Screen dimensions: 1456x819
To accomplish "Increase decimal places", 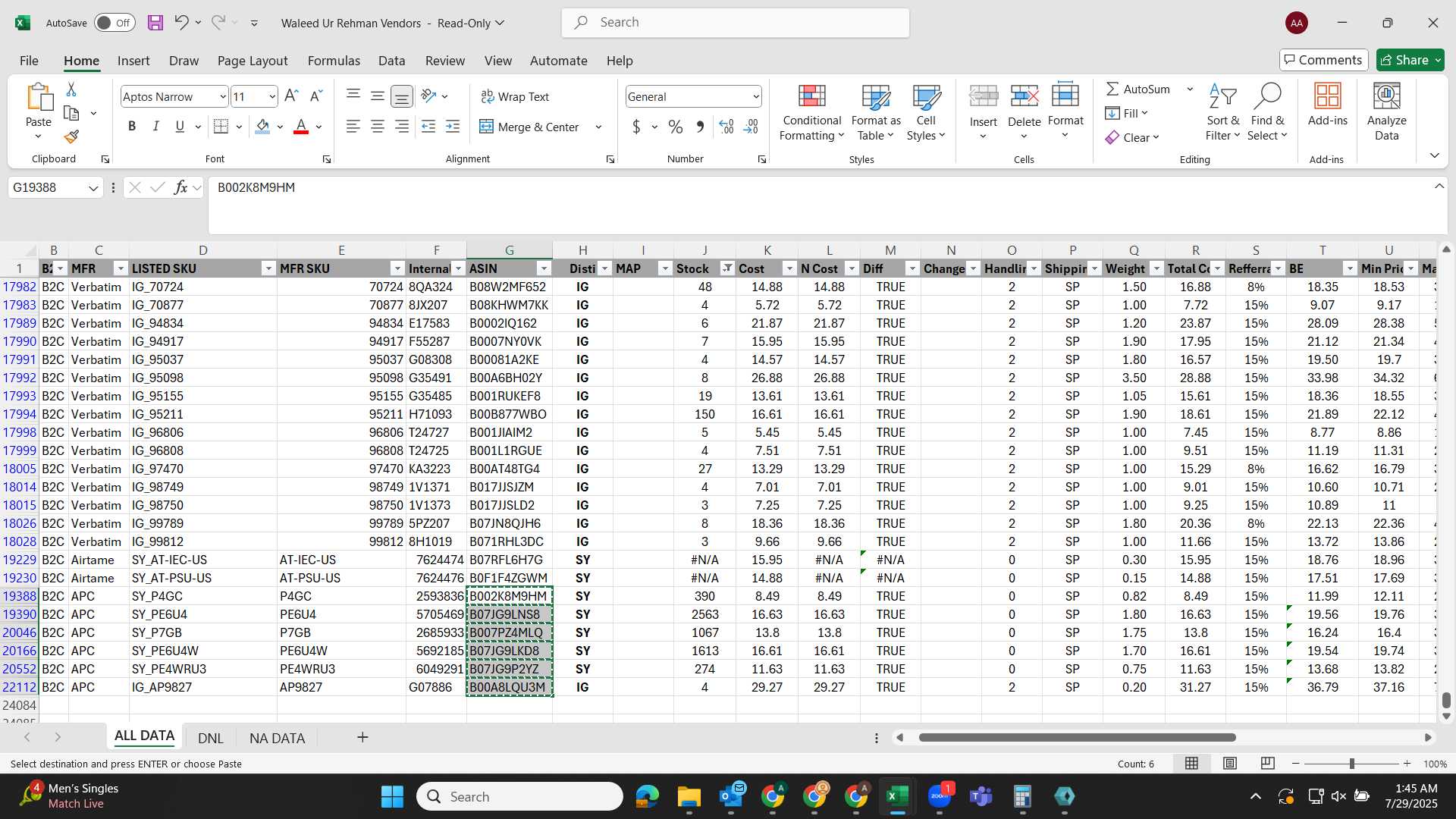I will (x=726, y=127).
